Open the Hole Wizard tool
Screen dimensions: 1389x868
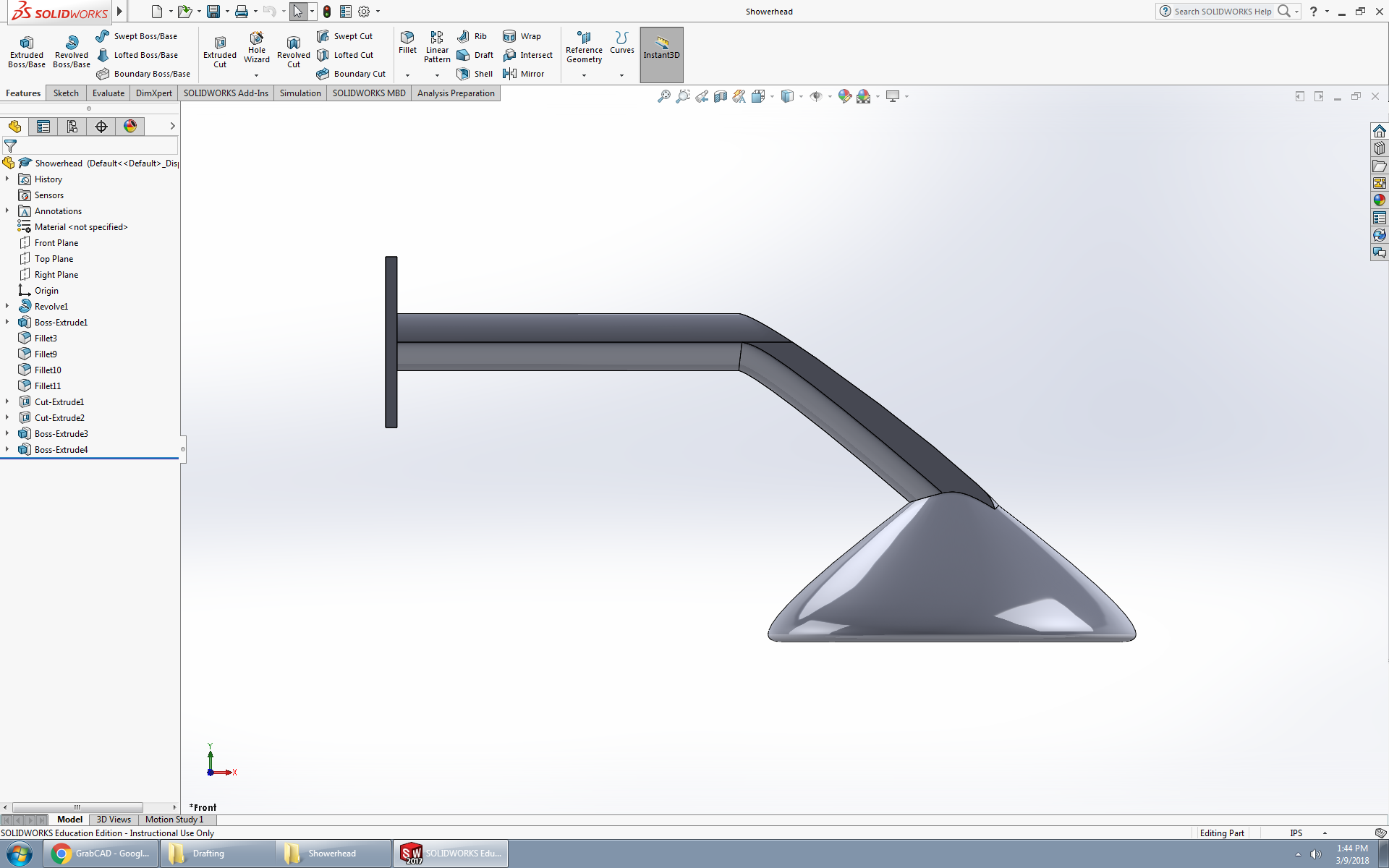[x=257, y=48]
